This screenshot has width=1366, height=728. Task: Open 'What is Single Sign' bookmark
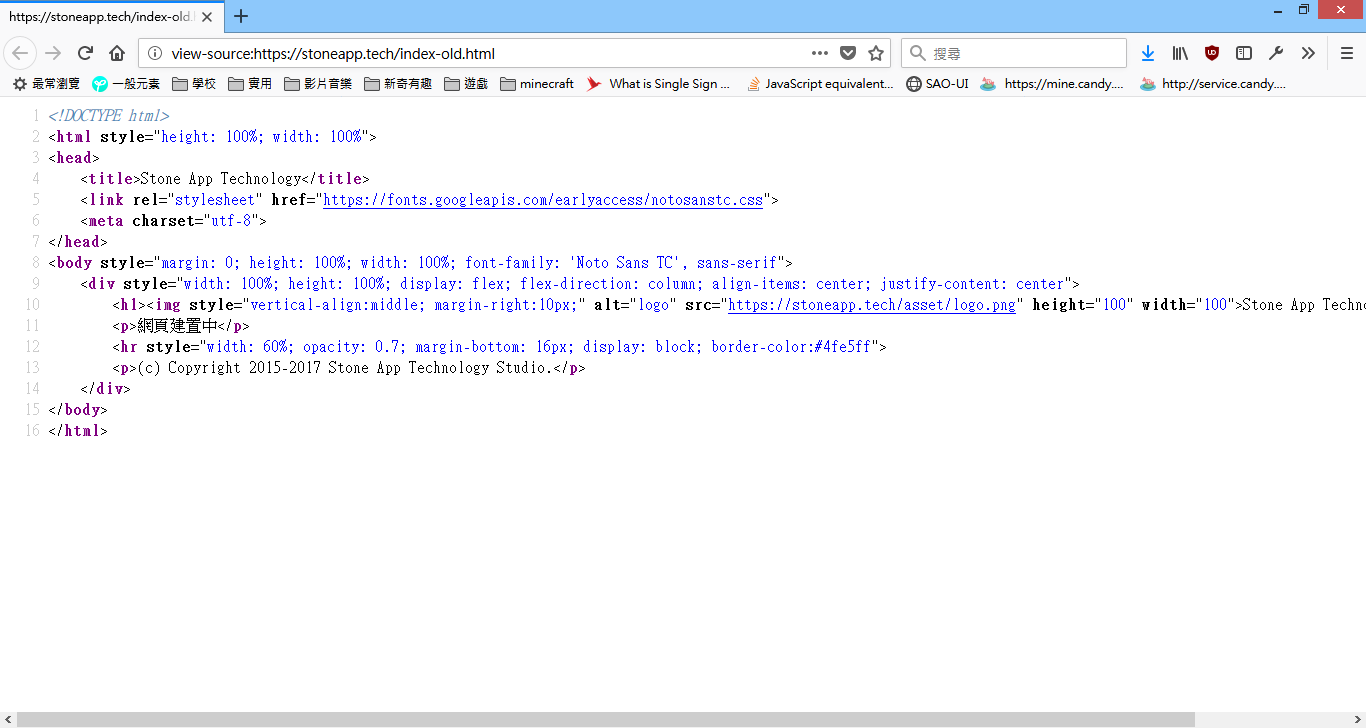coord(659,84)
